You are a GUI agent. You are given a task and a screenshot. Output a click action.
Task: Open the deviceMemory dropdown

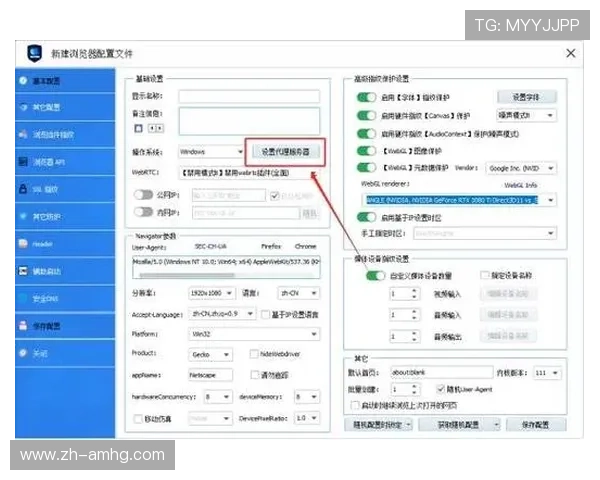click(307, 397)
